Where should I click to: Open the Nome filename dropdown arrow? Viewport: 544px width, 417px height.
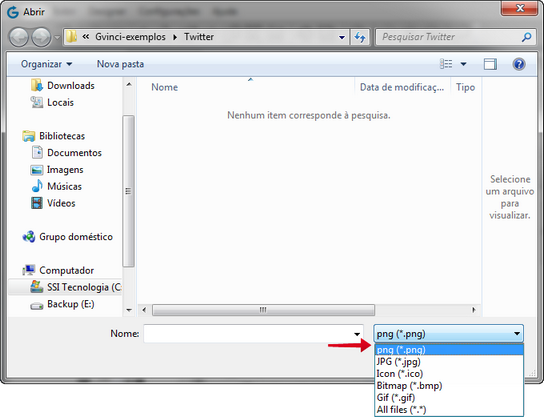(x=357, y=334)
